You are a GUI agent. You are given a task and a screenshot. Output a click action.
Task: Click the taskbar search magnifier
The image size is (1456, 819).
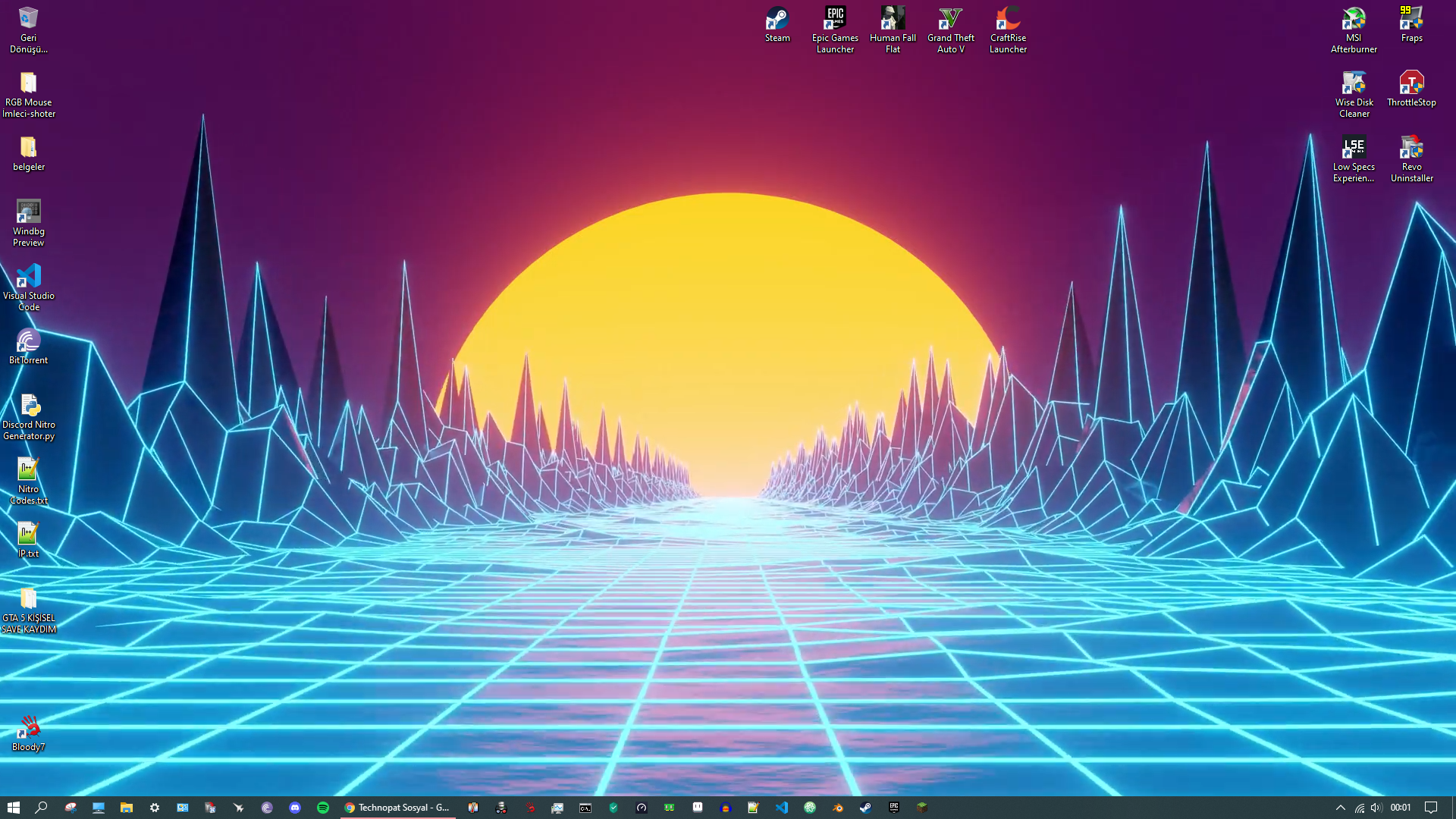[42, 808]
